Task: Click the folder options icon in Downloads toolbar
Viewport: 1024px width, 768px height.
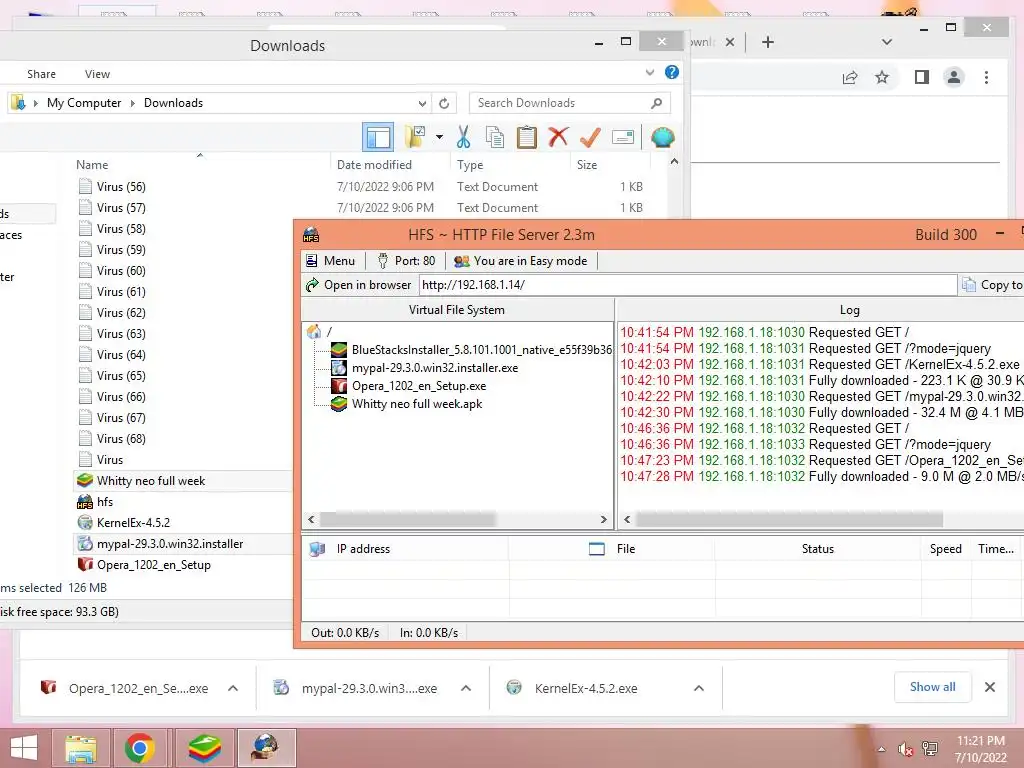Action: [415, 137]
